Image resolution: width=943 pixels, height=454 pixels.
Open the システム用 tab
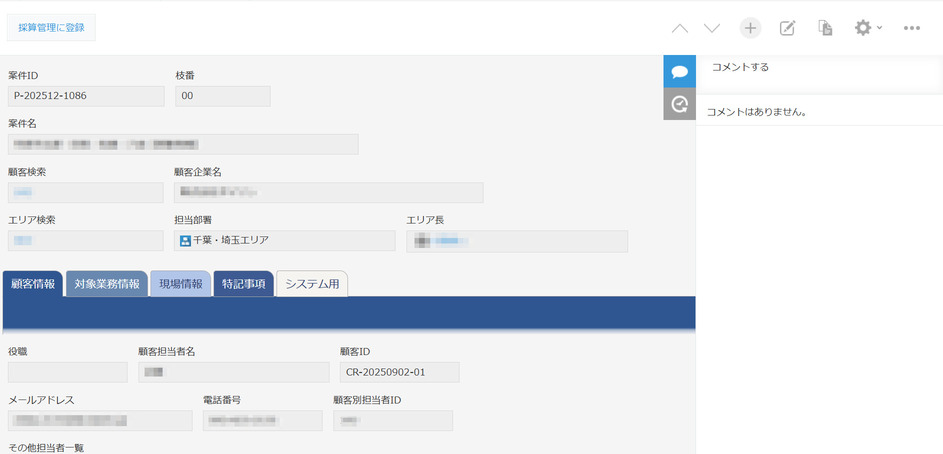pyautogui.click(x=312, y=284)
